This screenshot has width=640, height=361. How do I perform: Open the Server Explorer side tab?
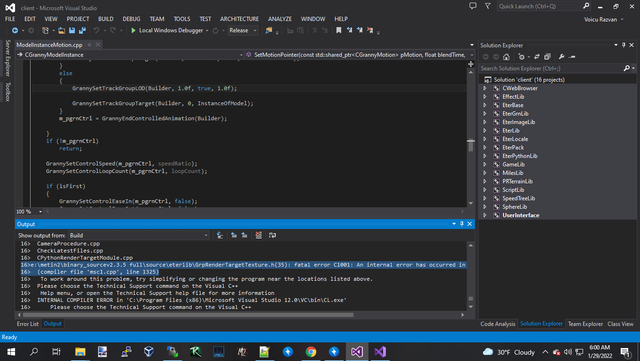coord(7,58)
